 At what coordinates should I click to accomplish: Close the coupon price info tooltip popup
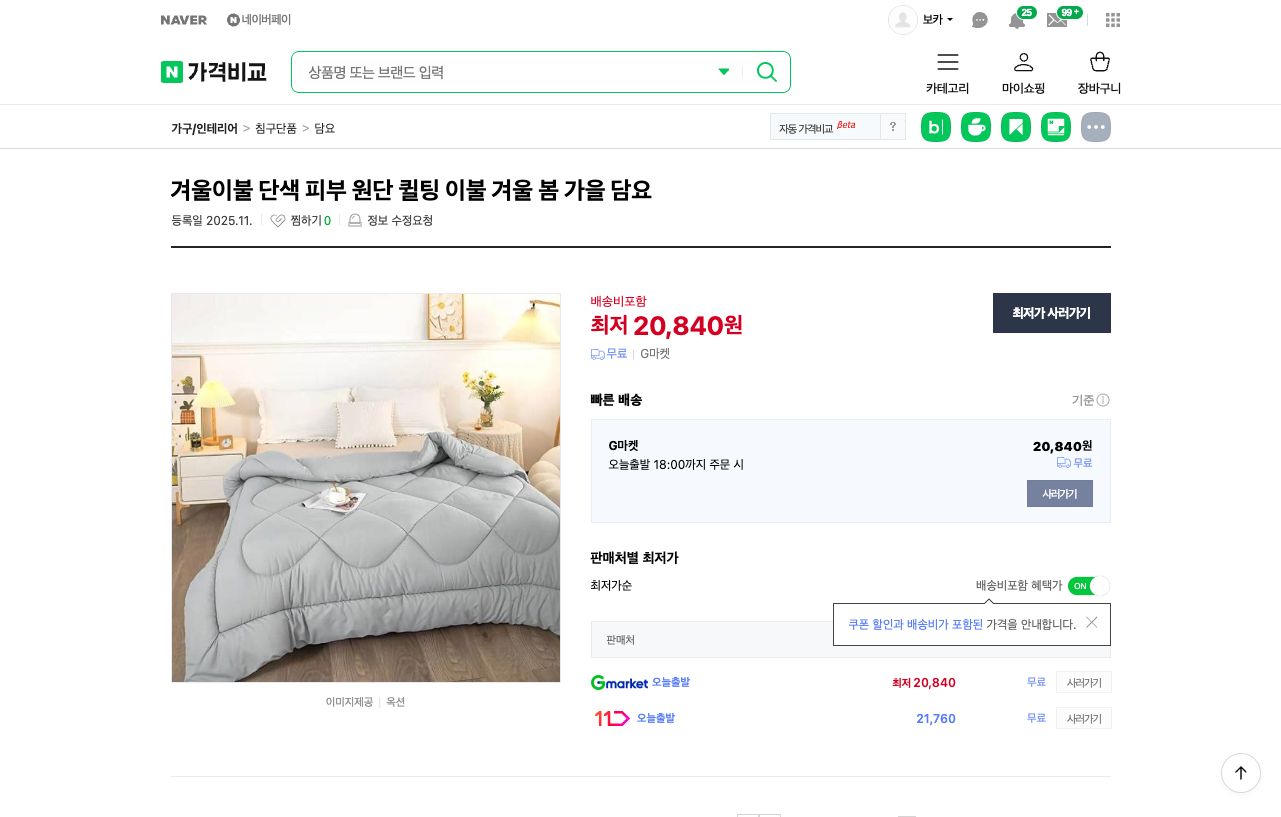coord(1091,622)
